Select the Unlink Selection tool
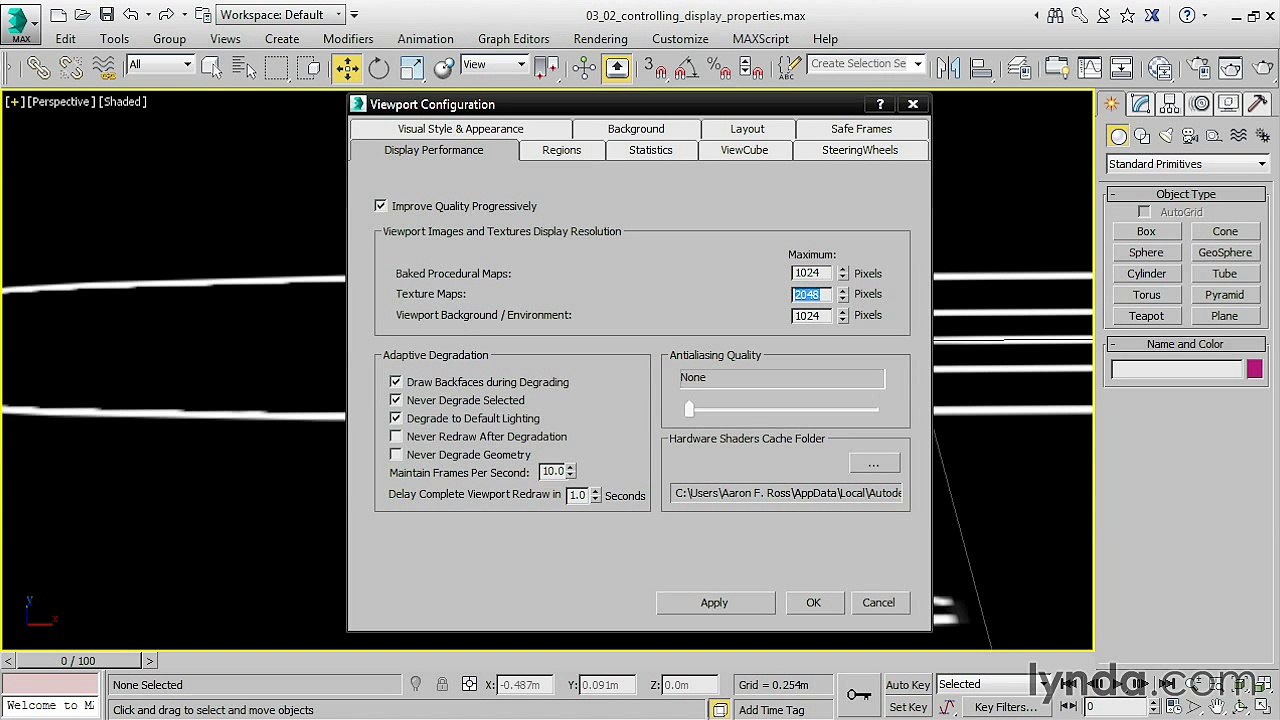The image size is (1280, 720). 71,67
